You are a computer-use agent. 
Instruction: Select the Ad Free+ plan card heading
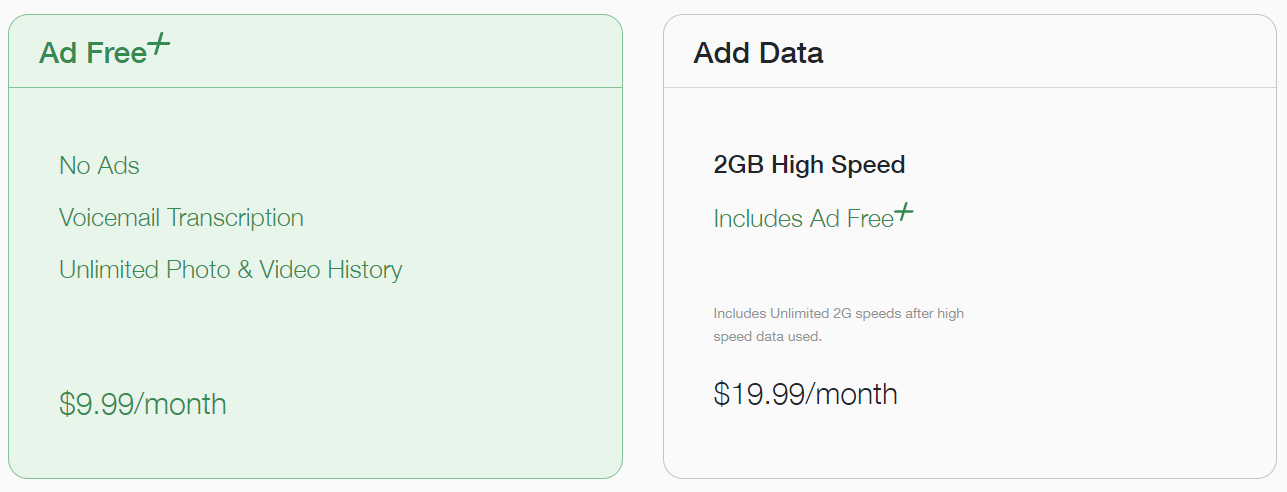[x=104, y=50]
